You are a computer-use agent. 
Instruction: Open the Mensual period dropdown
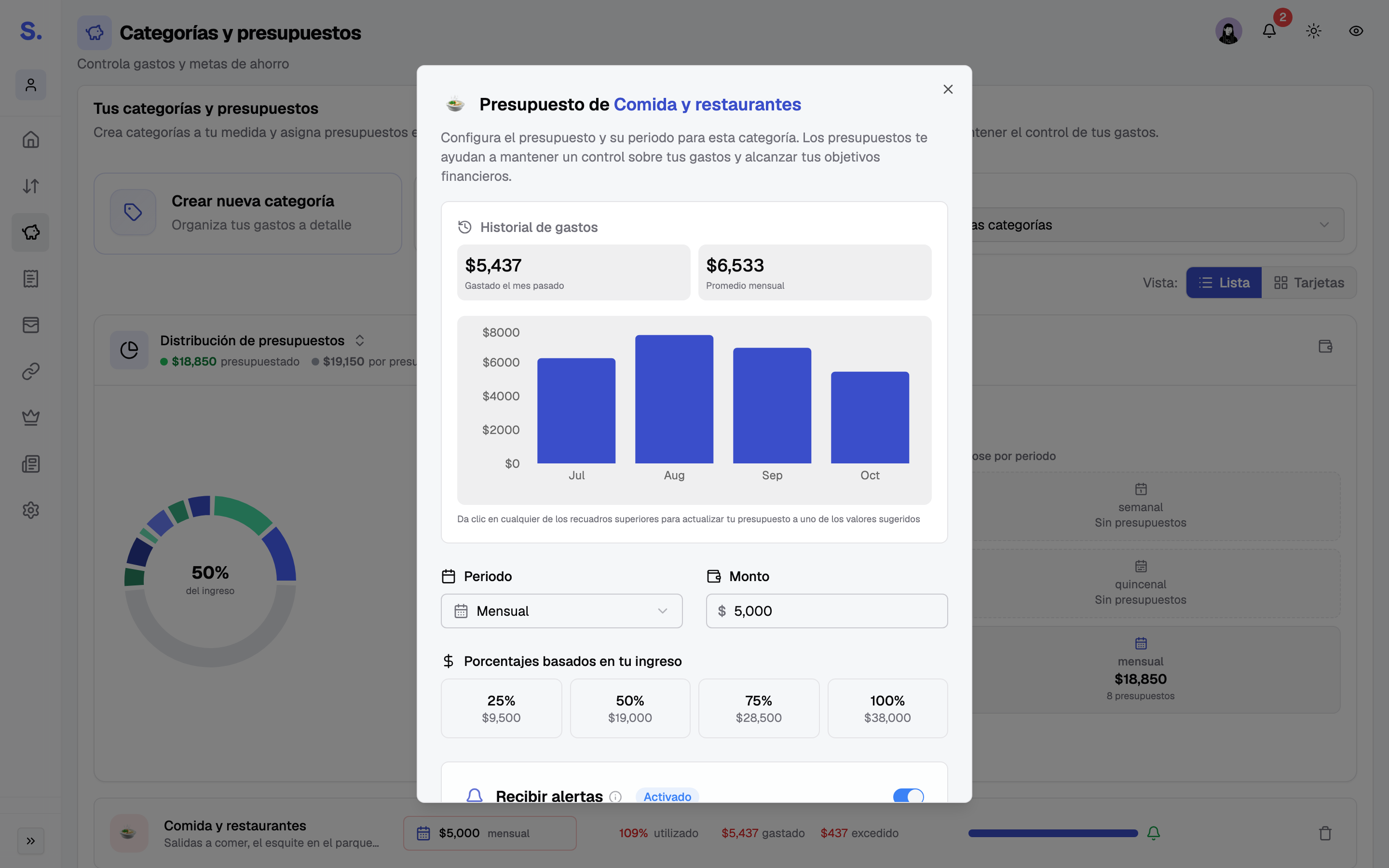pyautogui.click(x=561, y=611)
